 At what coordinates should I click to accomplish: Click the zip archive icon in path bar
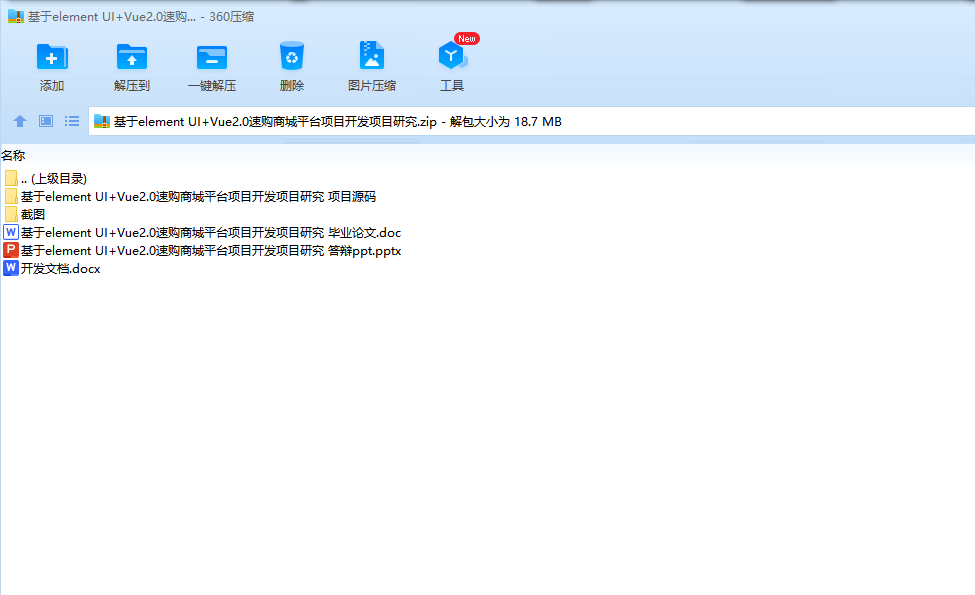point(102,121)
